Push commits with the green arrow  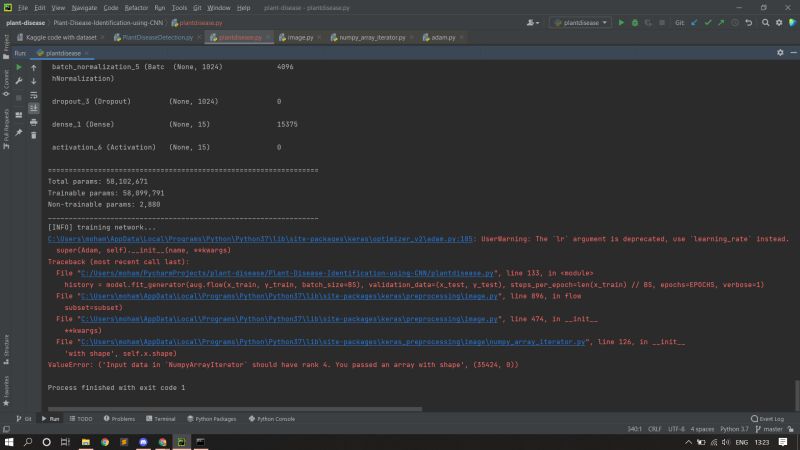point(721,23)
